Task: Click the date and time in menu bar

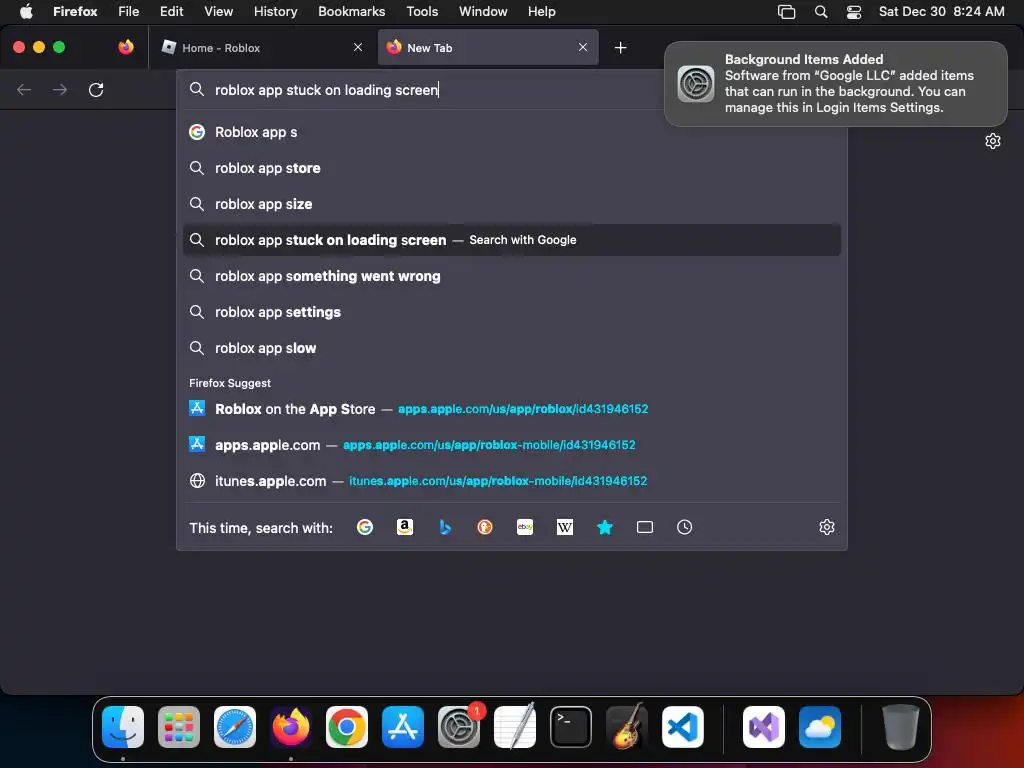Action: coord(941,12)
